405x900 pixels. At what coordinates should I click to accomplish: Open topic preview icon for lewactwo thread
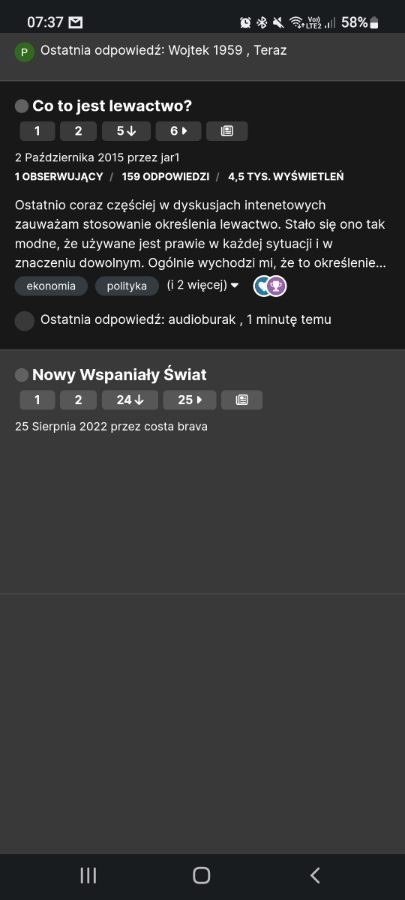click(227, 131)
